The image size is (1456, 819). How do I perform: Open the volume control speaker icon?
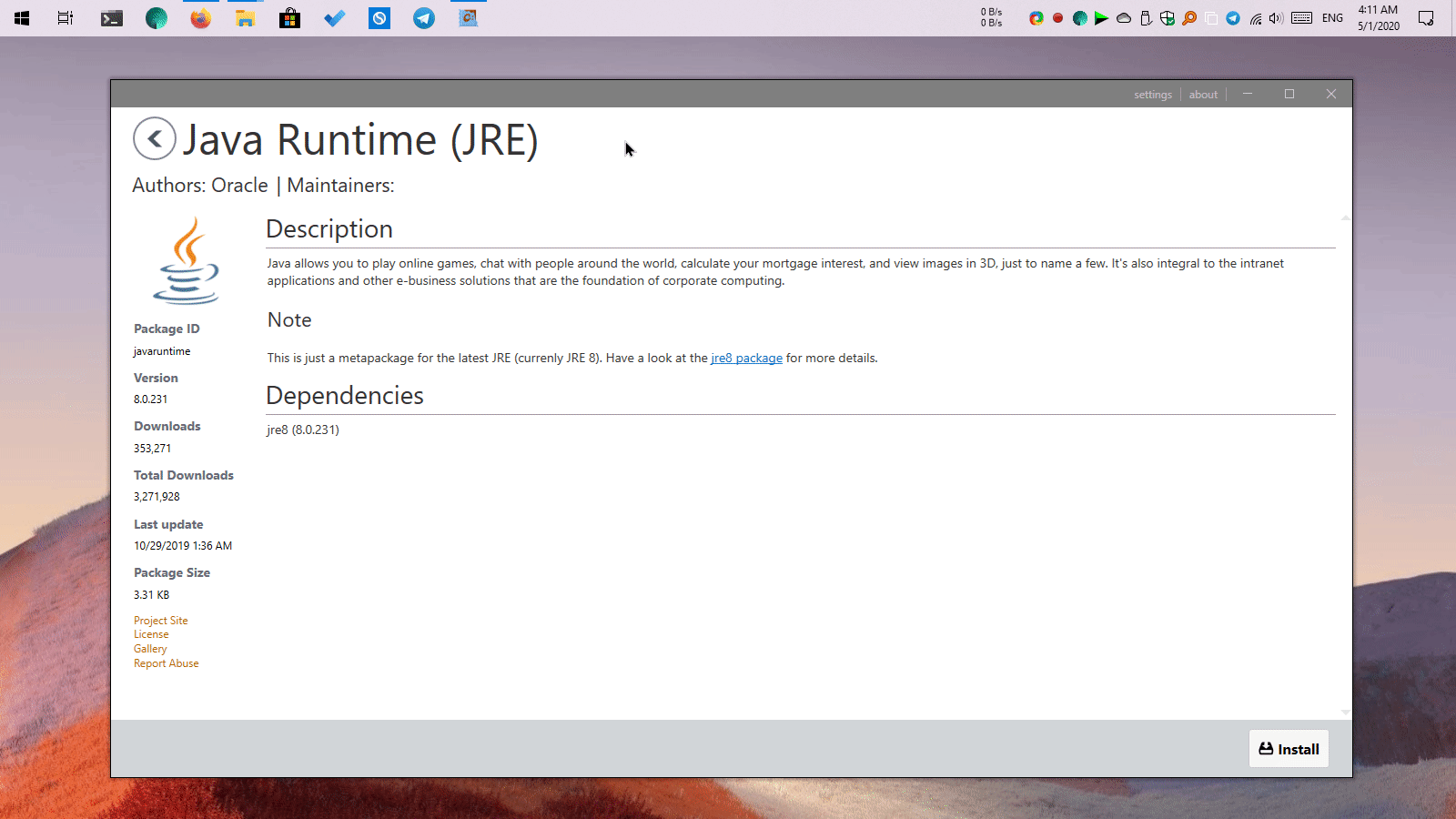point(1276,18)
